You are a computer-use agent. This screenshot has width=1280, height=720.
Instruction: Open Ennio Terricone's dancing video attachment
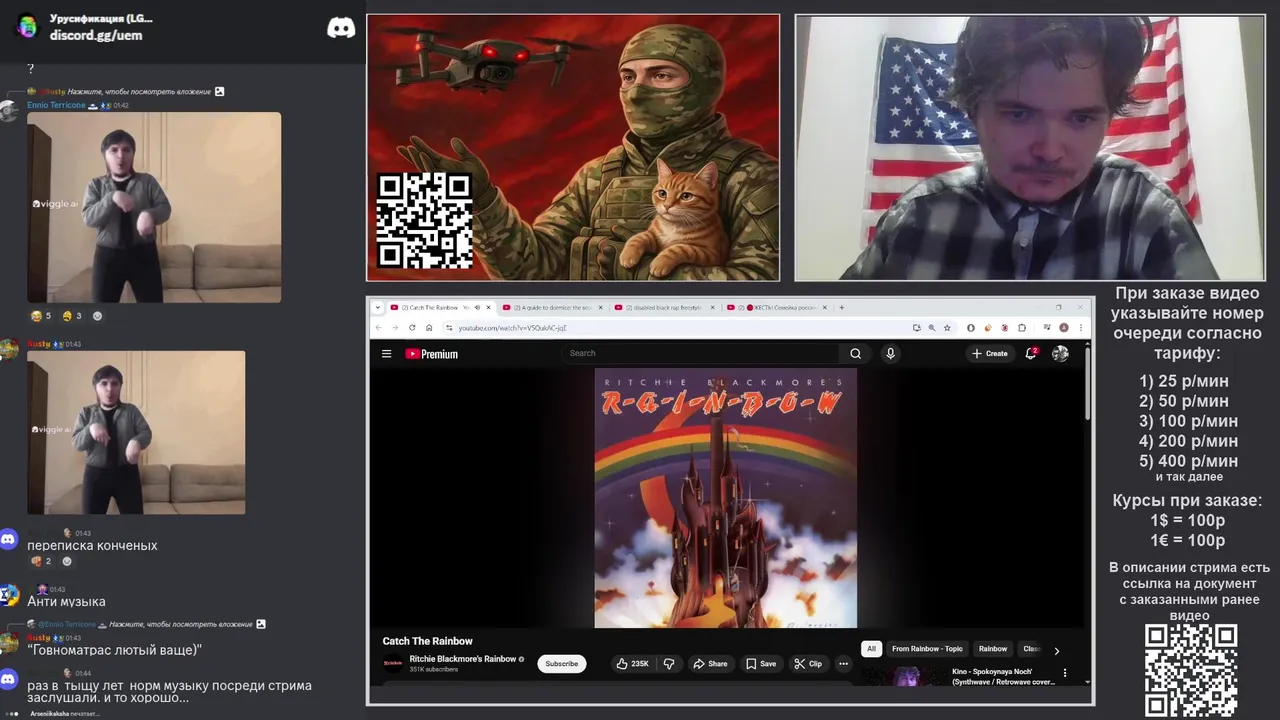[154, 207]
